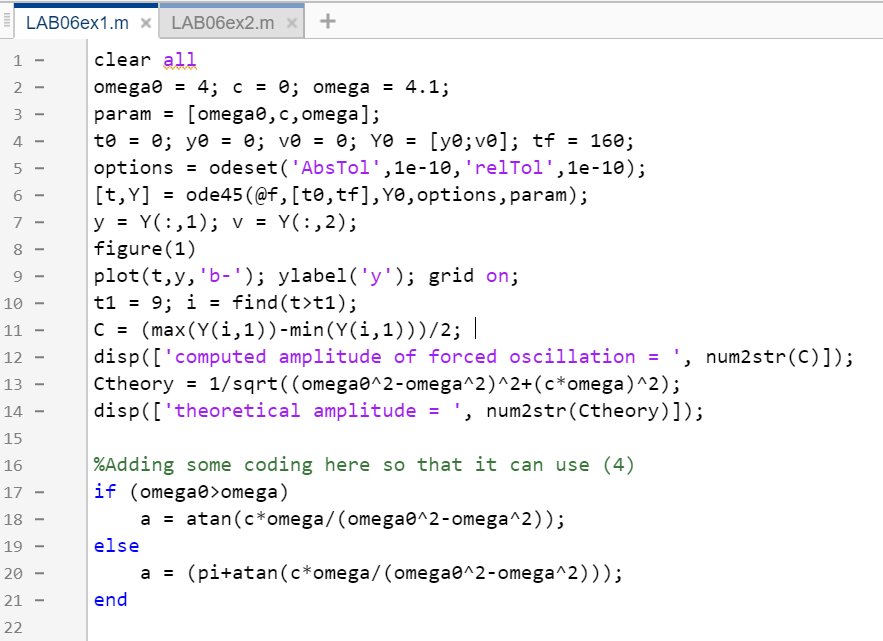Set breakpoint dash on line 1
The image size is (883, 641).
click(39, 60)
